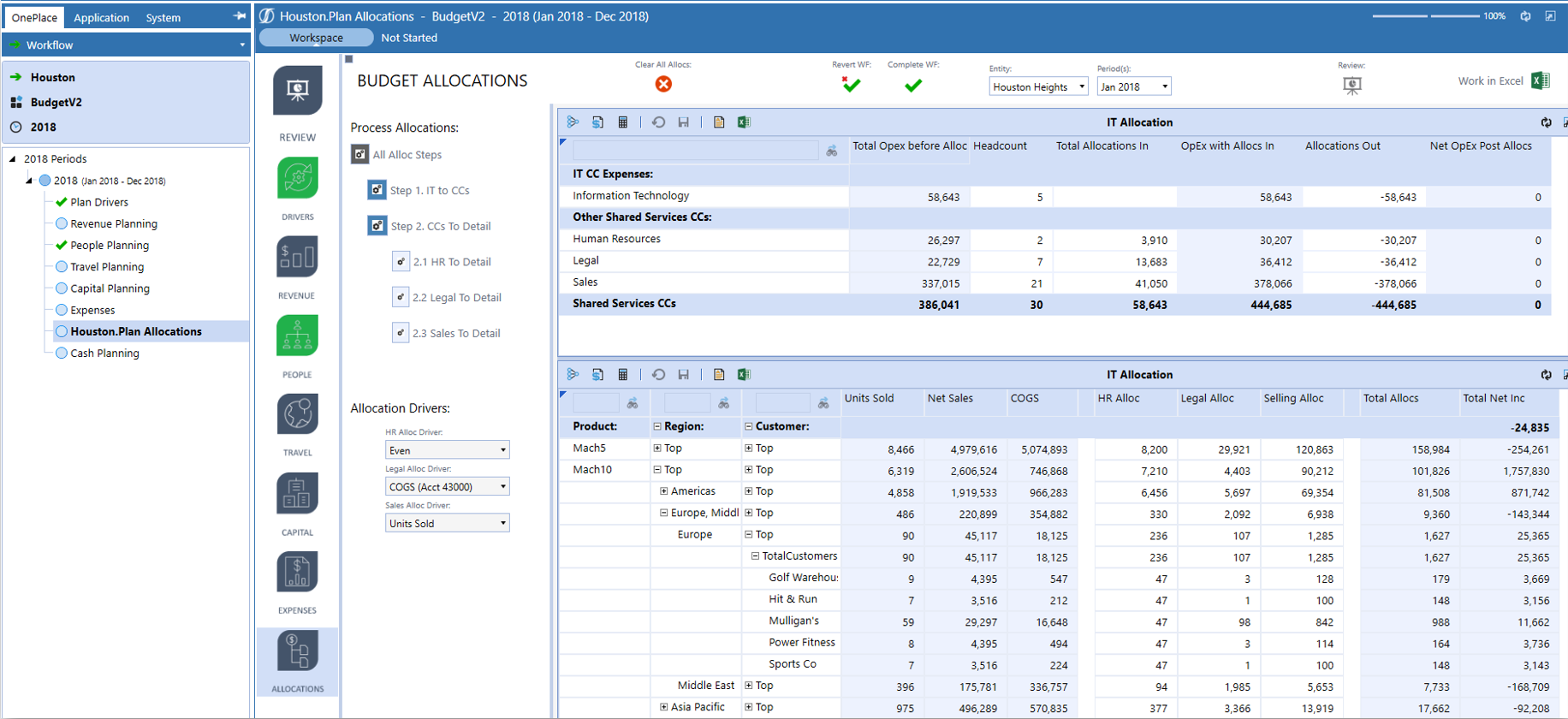Run the 2.2 Legal To Detail step
This screenshot has width=1568, height=719.
coord(401,297)
